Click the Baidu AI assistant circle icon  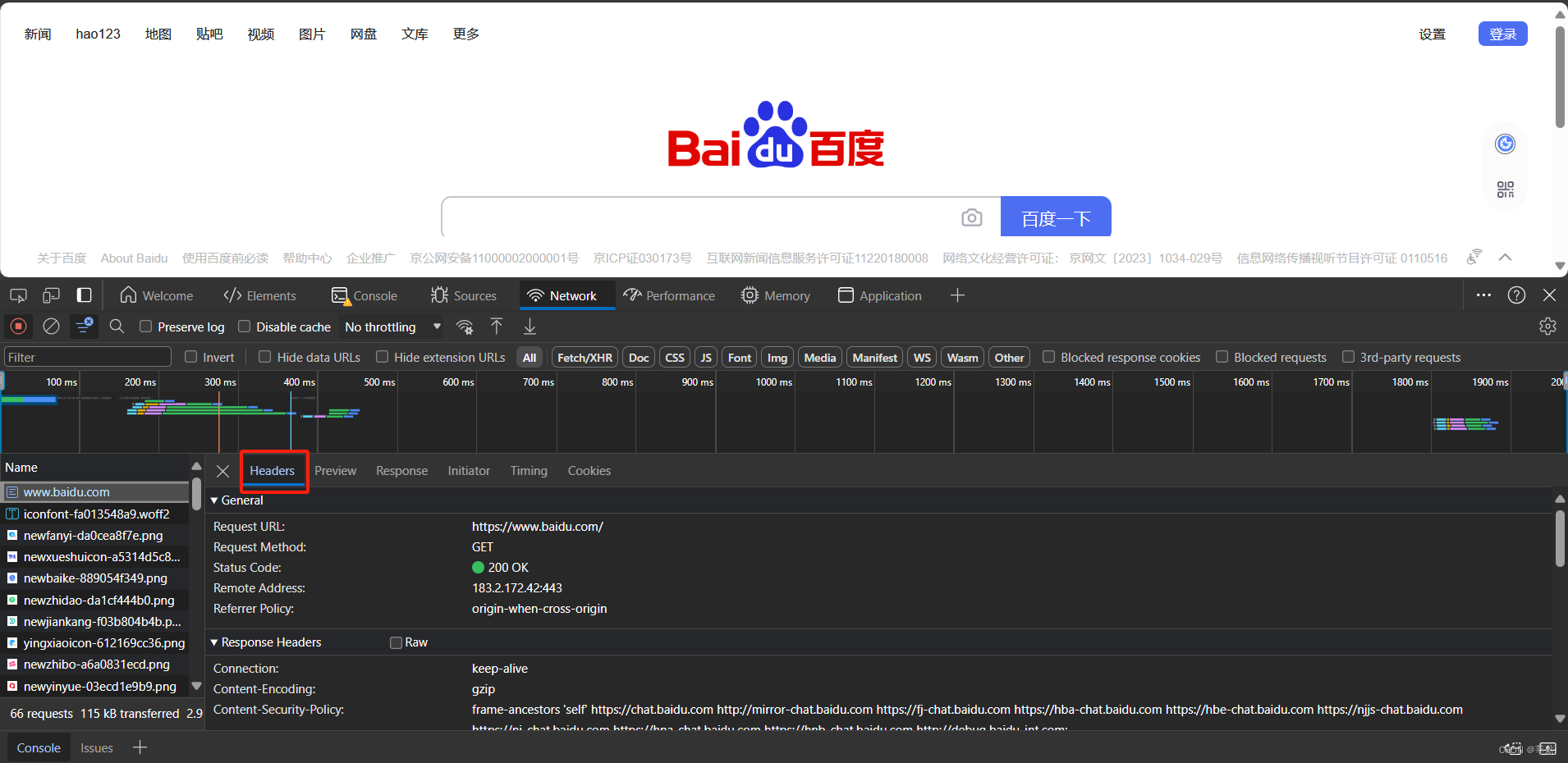(1505, 144)
